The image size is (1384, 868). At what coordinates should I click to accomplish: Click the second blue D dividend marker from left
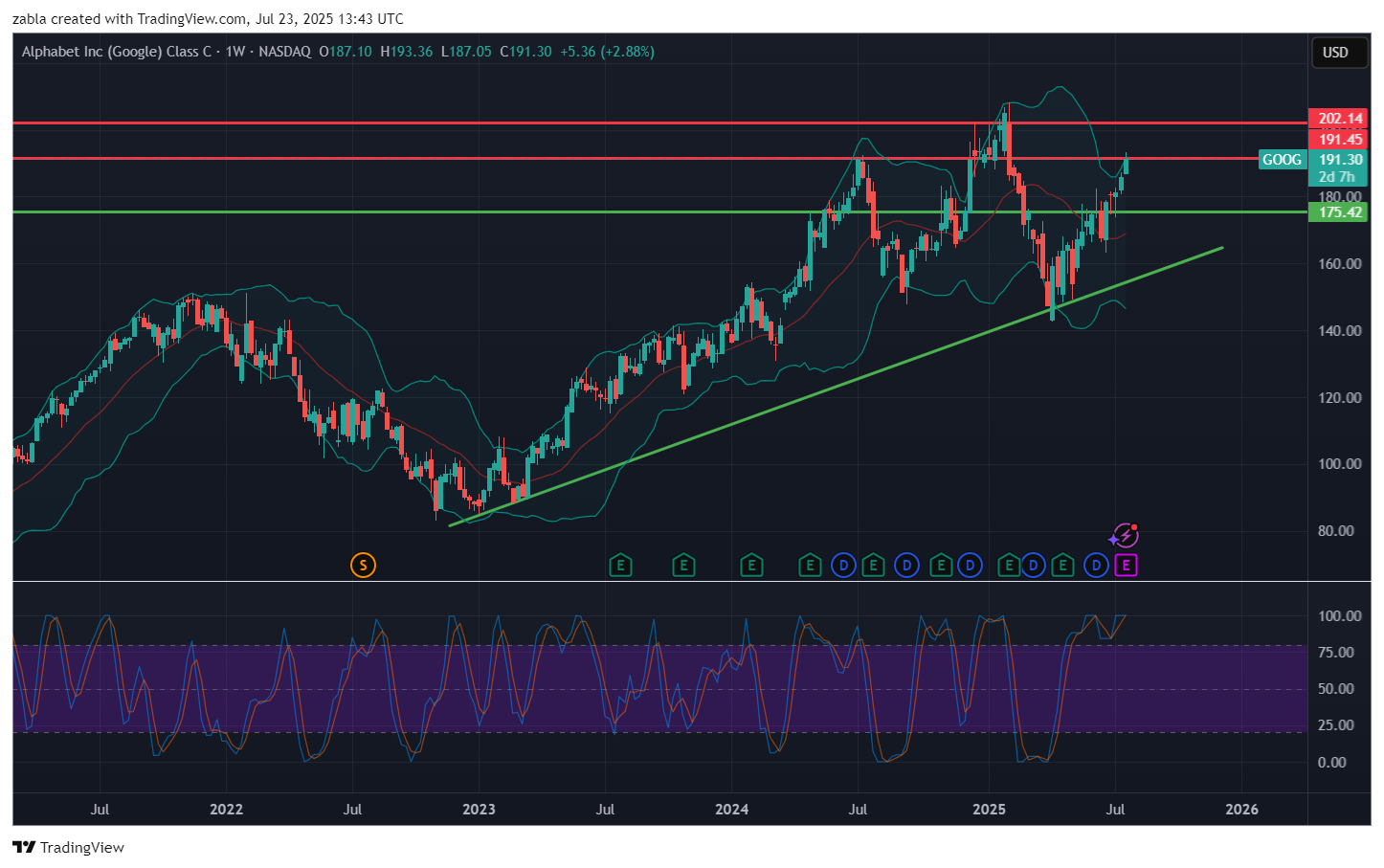(x=906, y=566)
